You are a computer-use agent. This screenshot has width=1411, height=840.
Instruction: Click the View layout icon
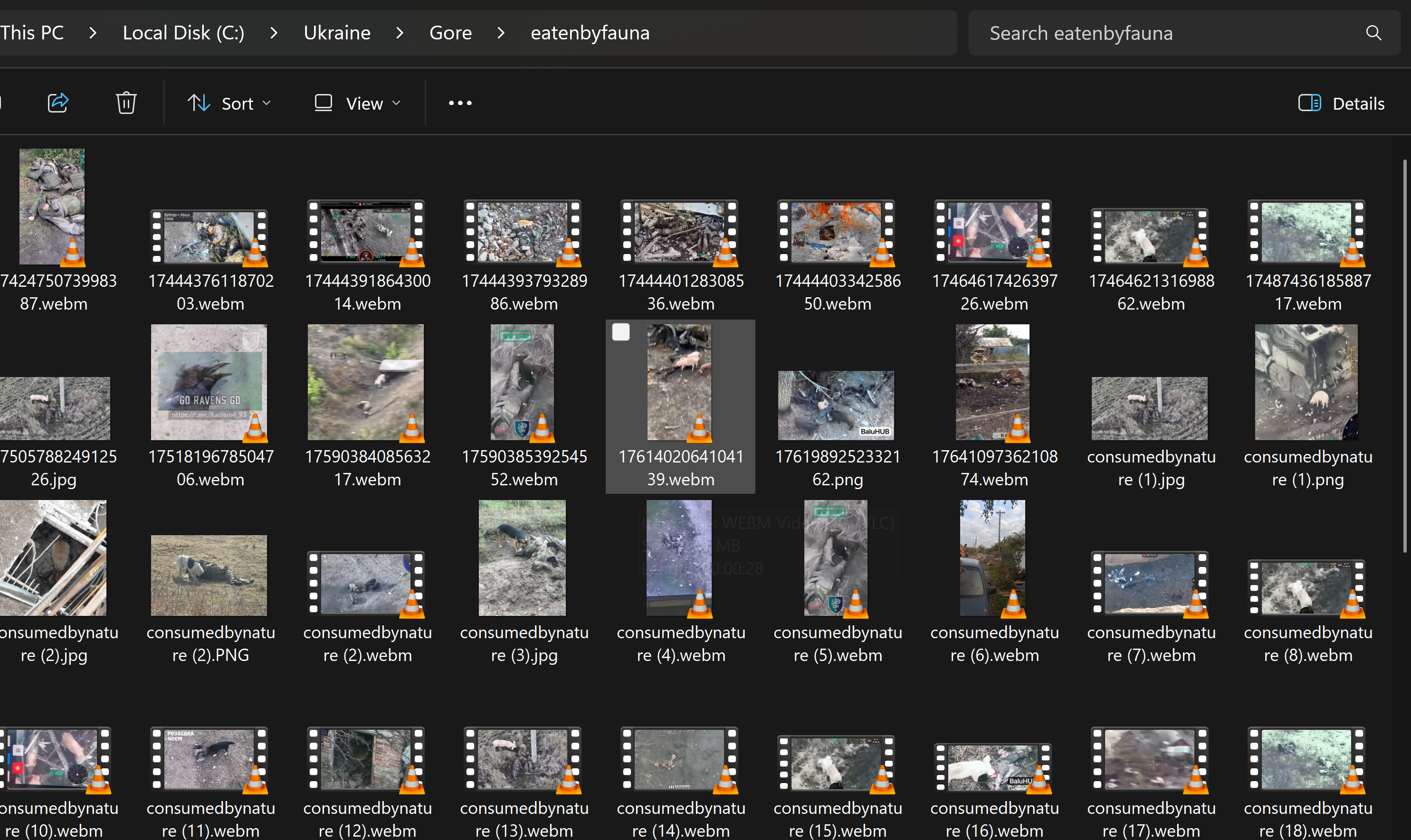[x=324, y=103]
